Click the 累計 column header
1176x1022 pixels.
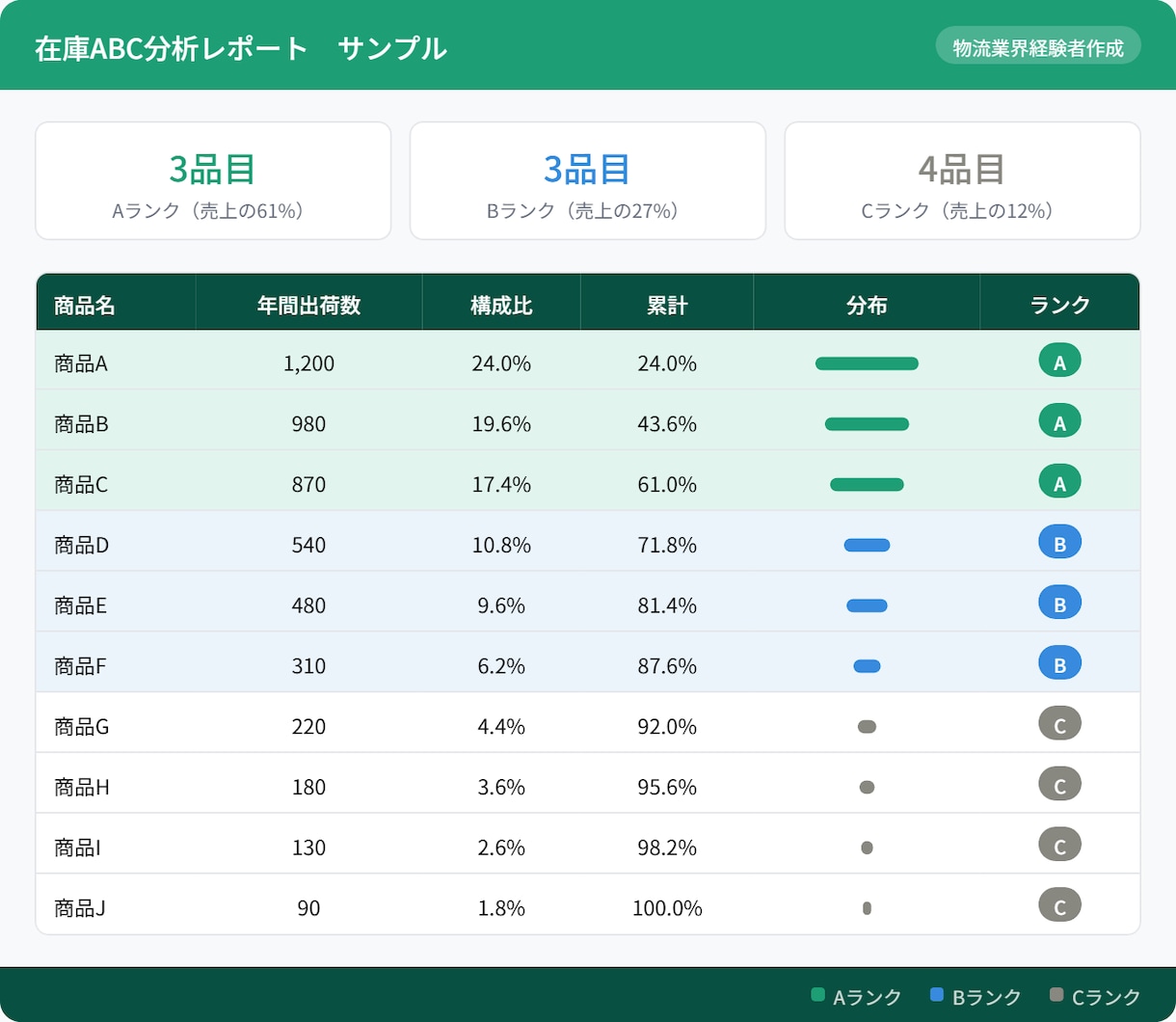(x=667, y=303)
